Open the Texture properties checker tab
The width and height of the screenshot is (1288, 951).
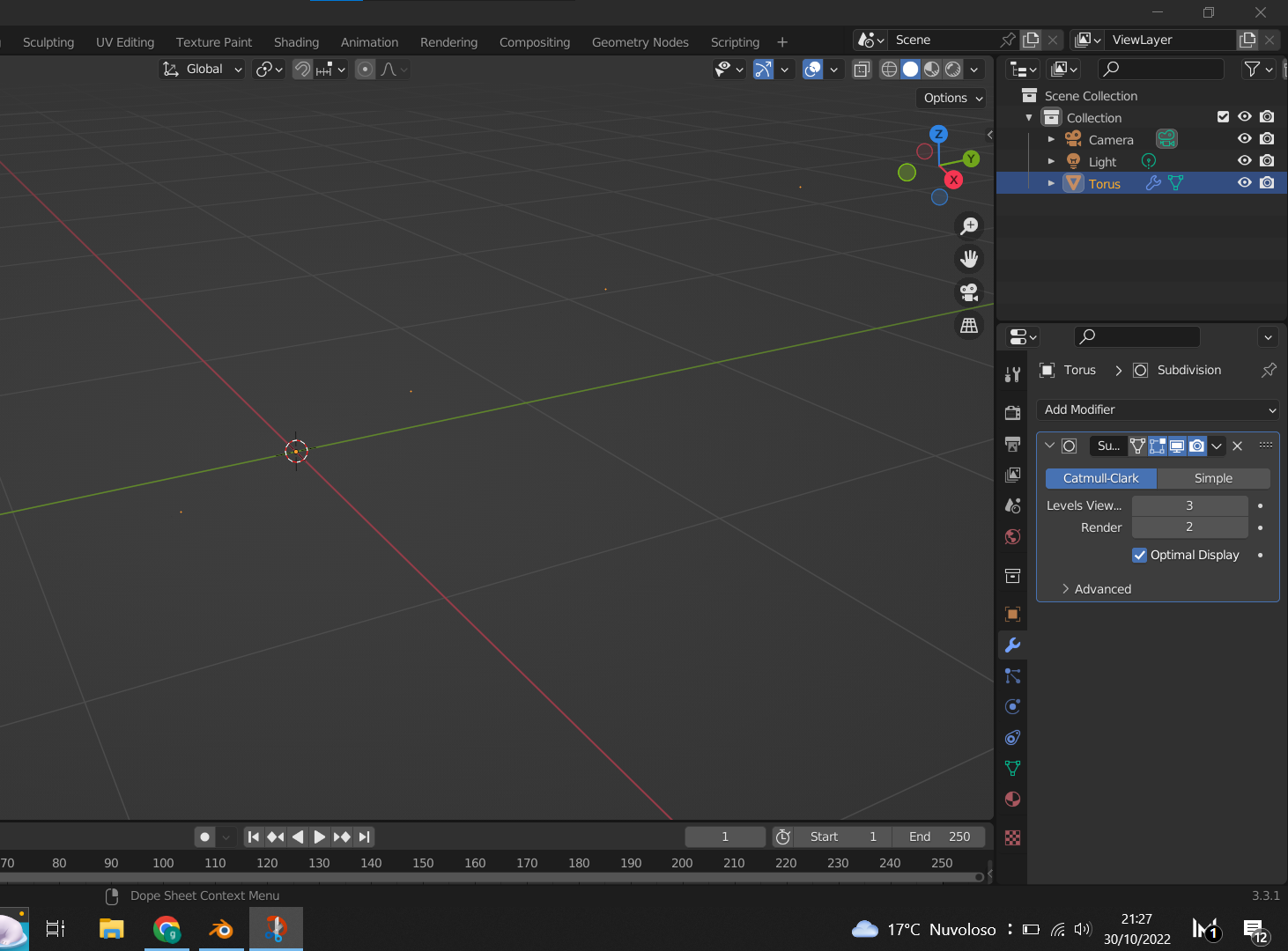pyautogui.click(x=1013, y=837)
